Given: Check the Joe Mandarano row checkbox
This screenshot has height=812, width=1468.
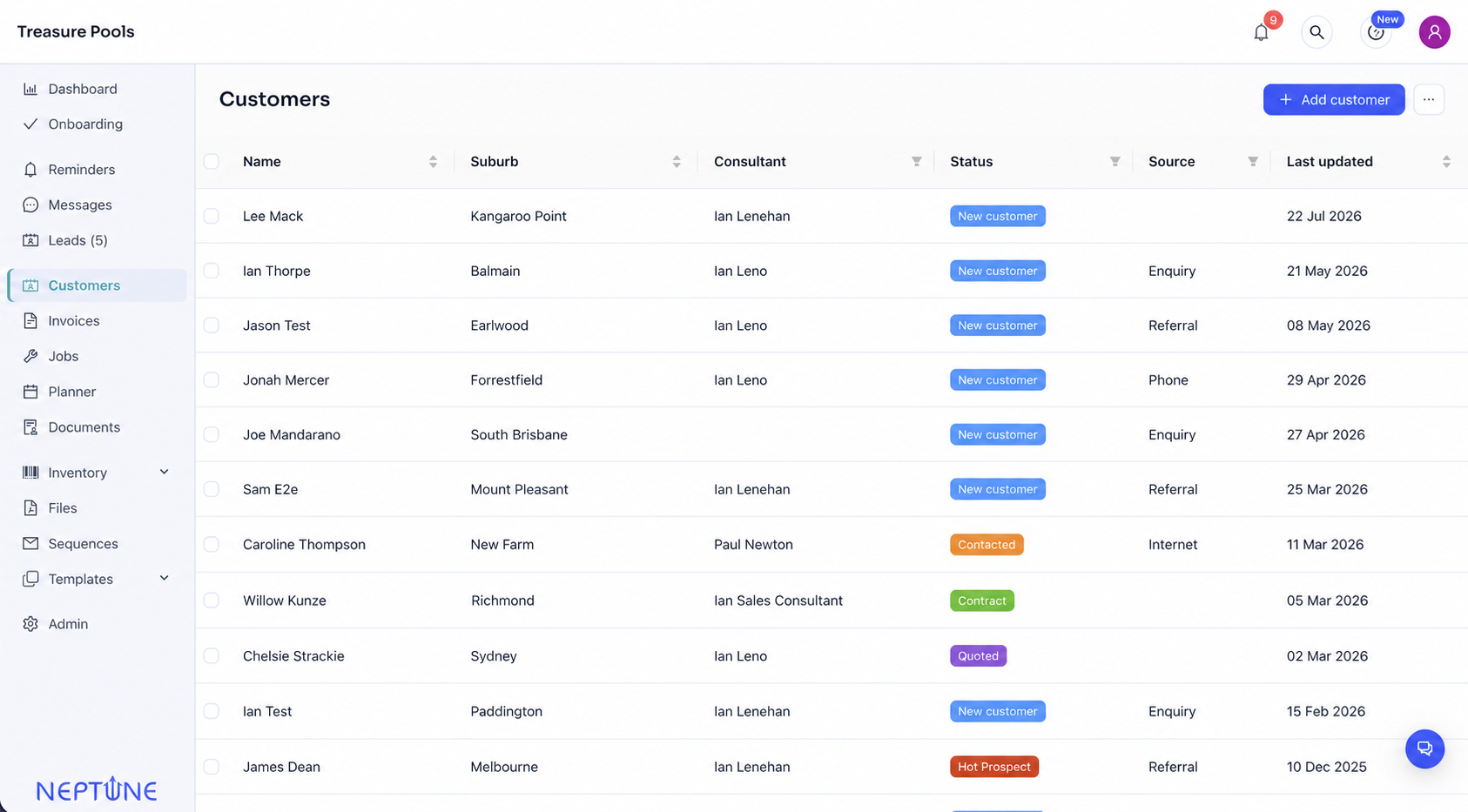Looking at the screenshot, I should click(212, 434).
